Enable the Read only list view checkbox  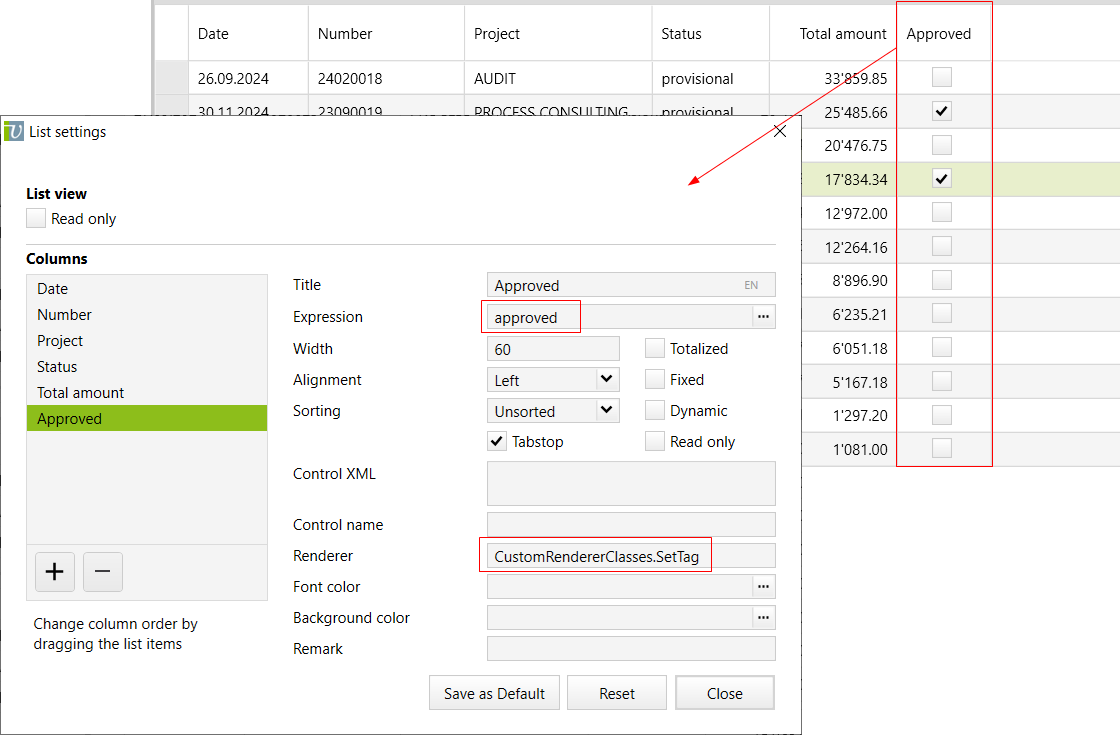(x=37, y=219)
